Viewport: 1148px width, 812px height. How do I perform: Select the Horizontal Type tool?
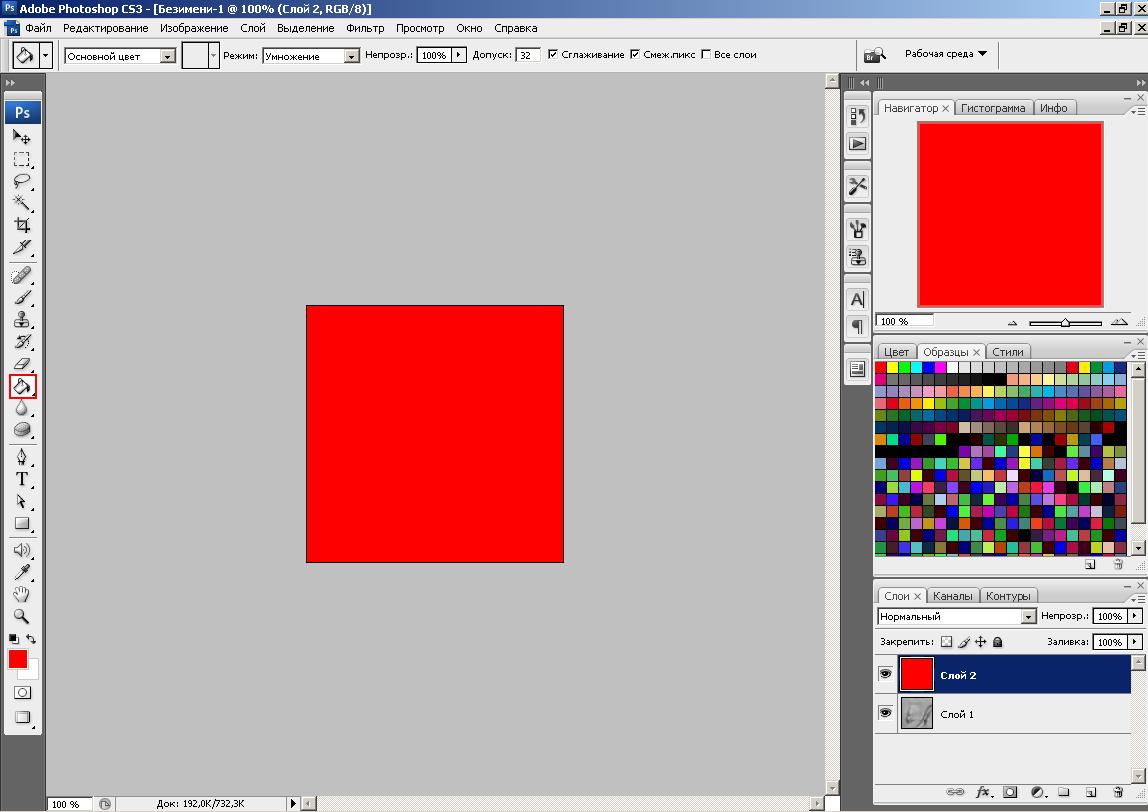(x=22, y=479)
